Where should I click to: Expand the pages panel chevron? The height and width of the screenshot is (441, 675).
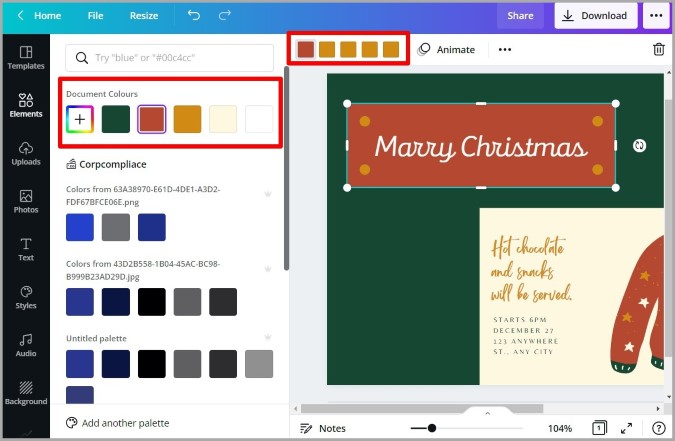pos(487,413)
